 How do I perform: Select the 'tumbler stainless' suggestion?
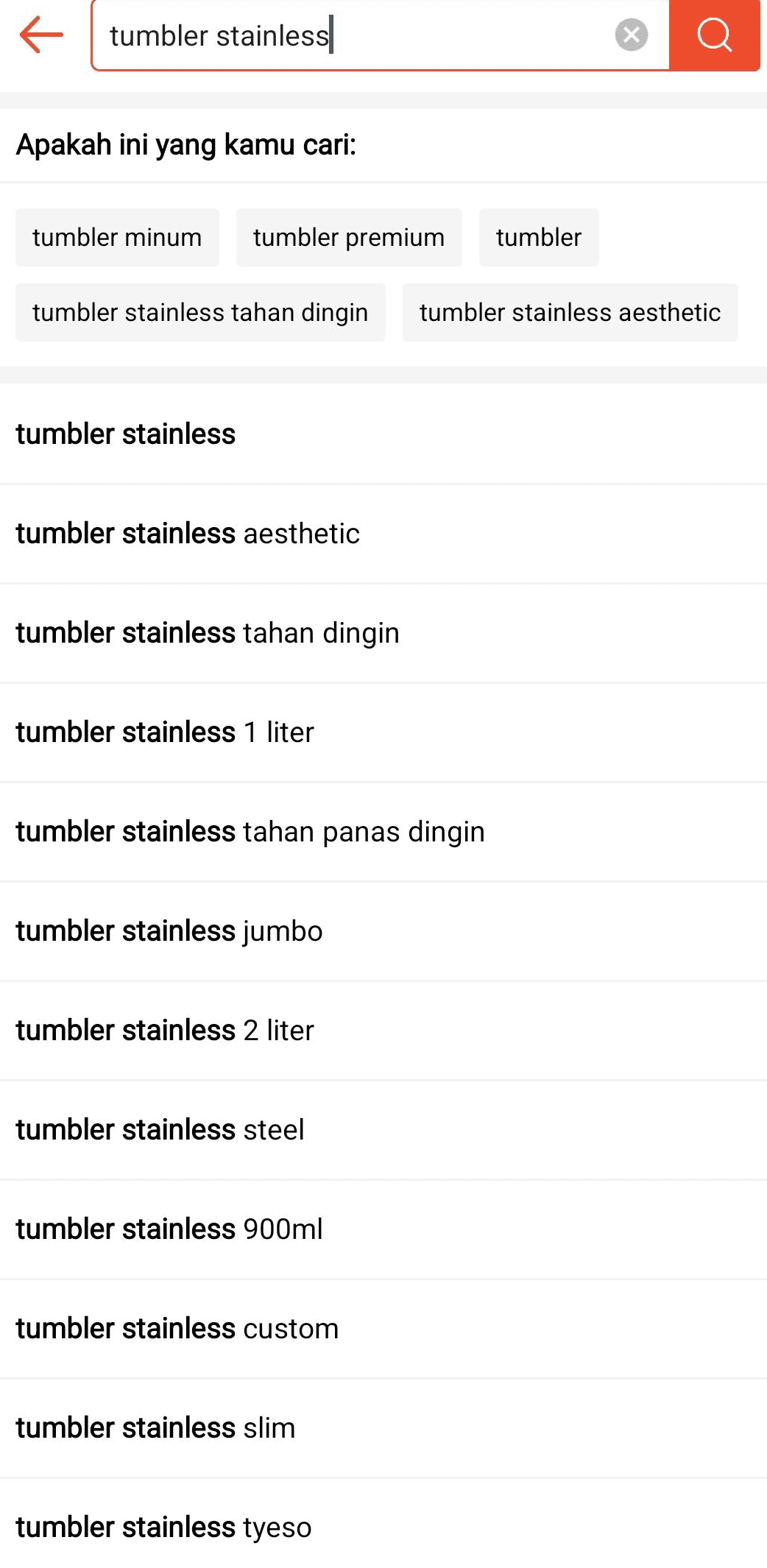point(125,434)
